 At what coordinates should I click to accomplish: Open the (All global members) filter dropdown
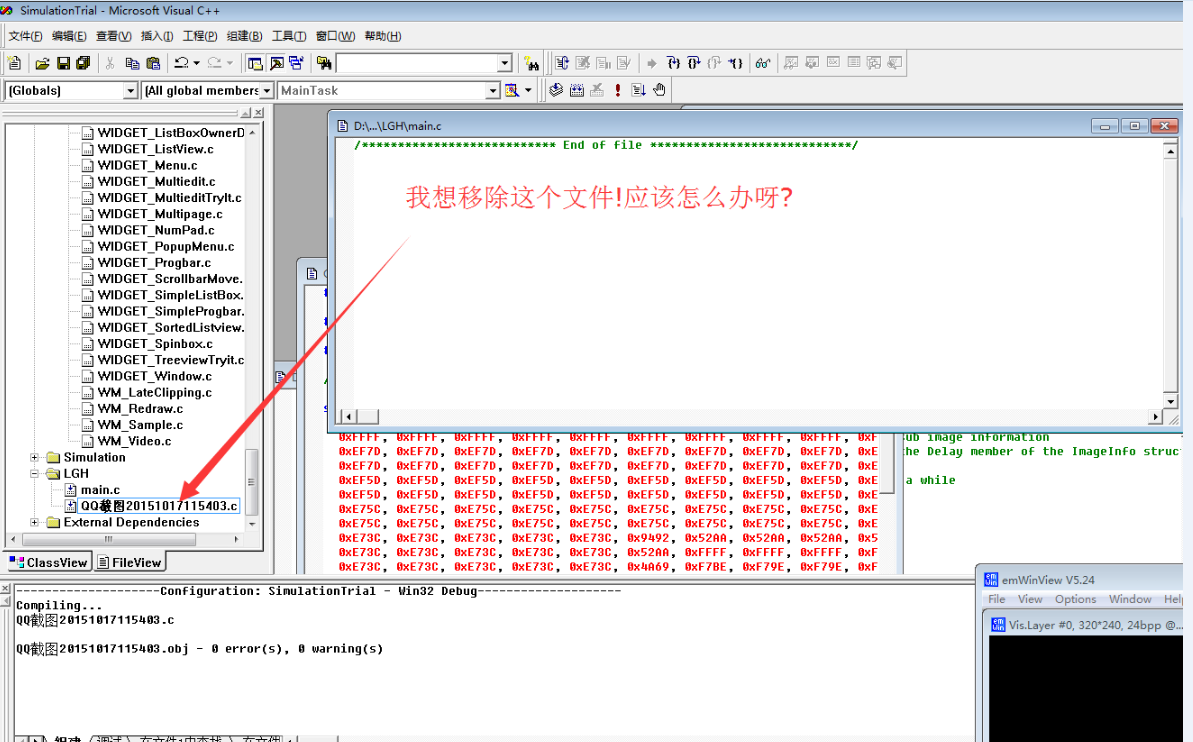click(x=266, y=91)
